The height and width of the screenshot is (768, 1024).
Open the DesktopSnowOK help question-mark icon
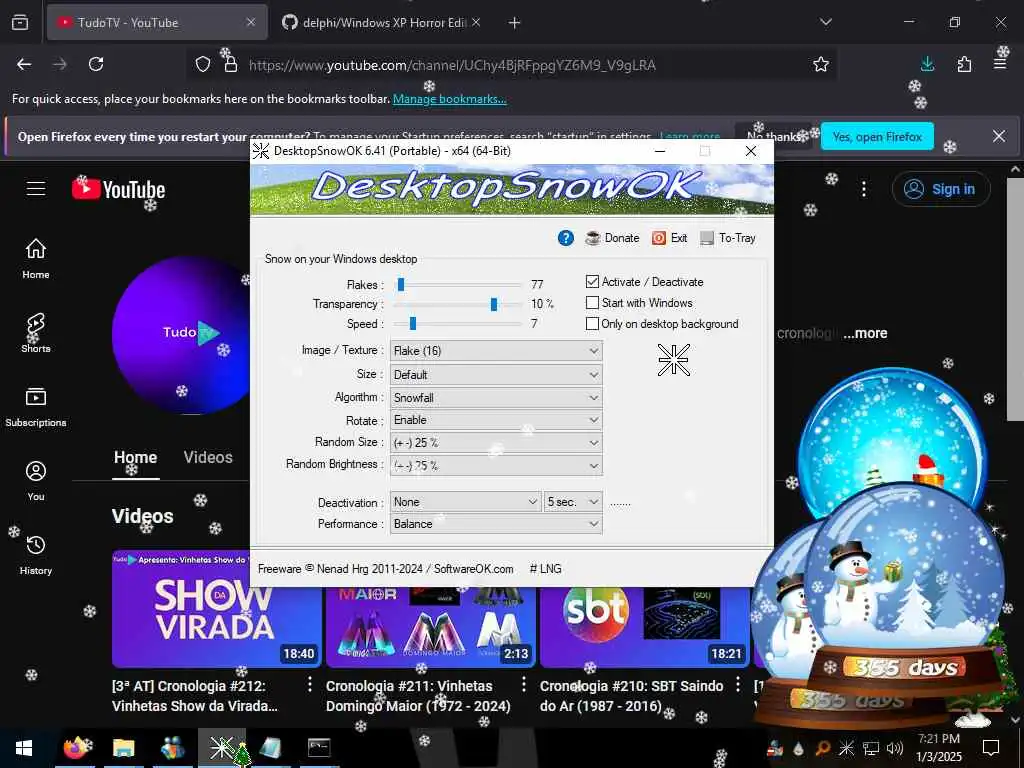[x=566, y=238]
